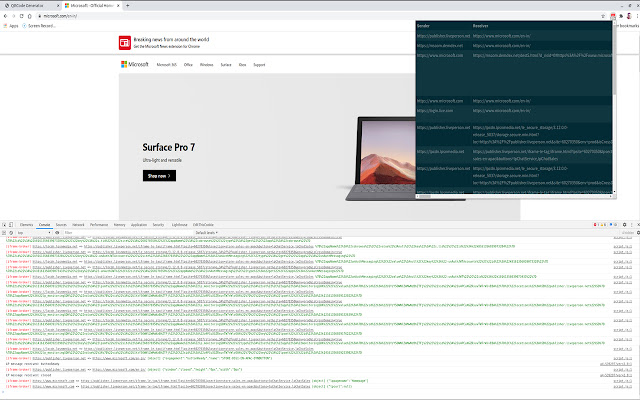Close the DevTools panel
640x400 pixels.
coord(638,225)
